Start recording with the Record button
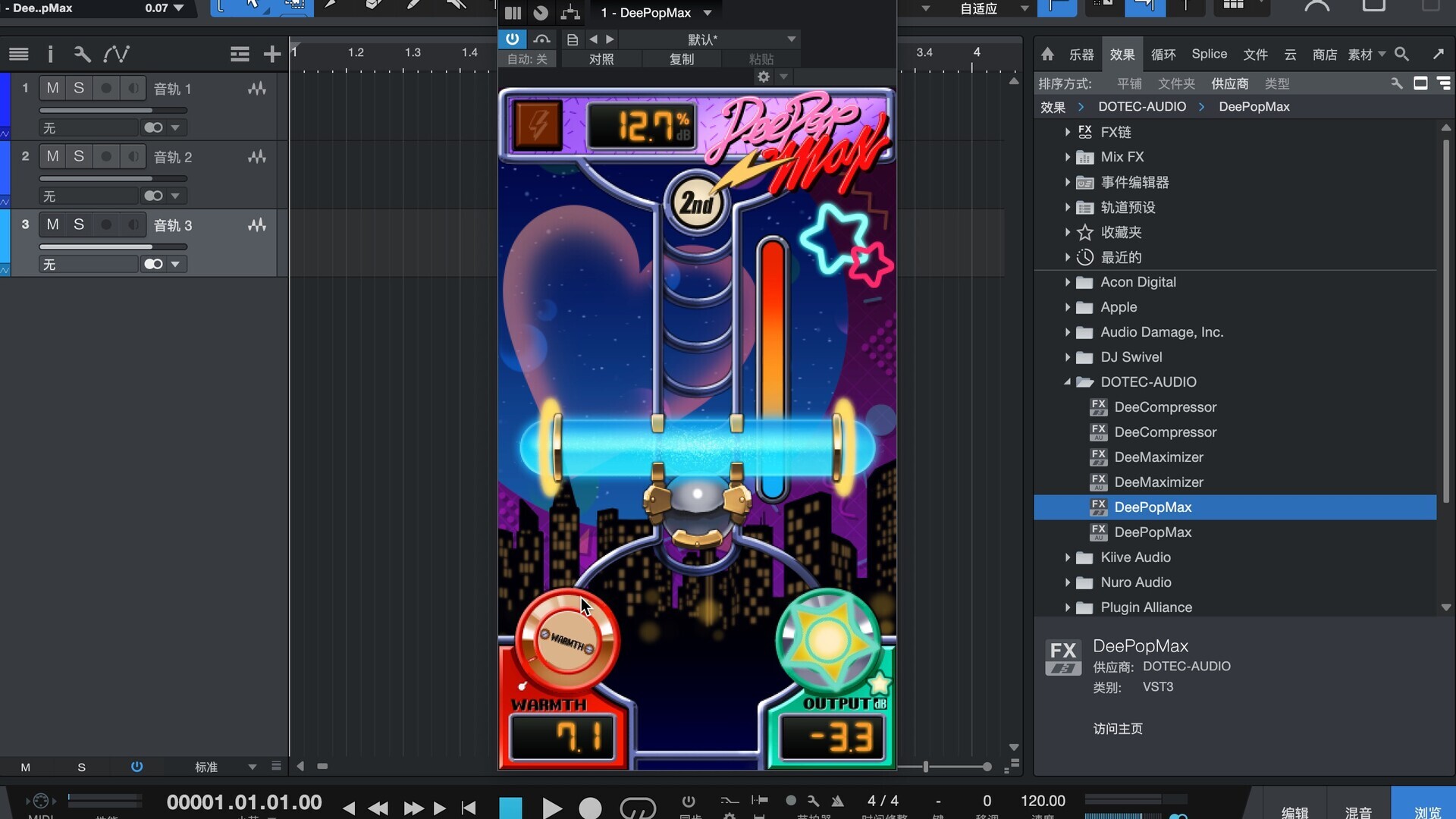This screenshot has height=819, width=1456. tap(590, 808)
